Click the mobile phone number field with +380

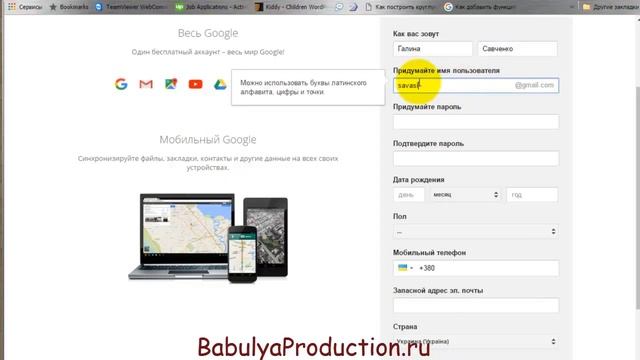[476, 268]
